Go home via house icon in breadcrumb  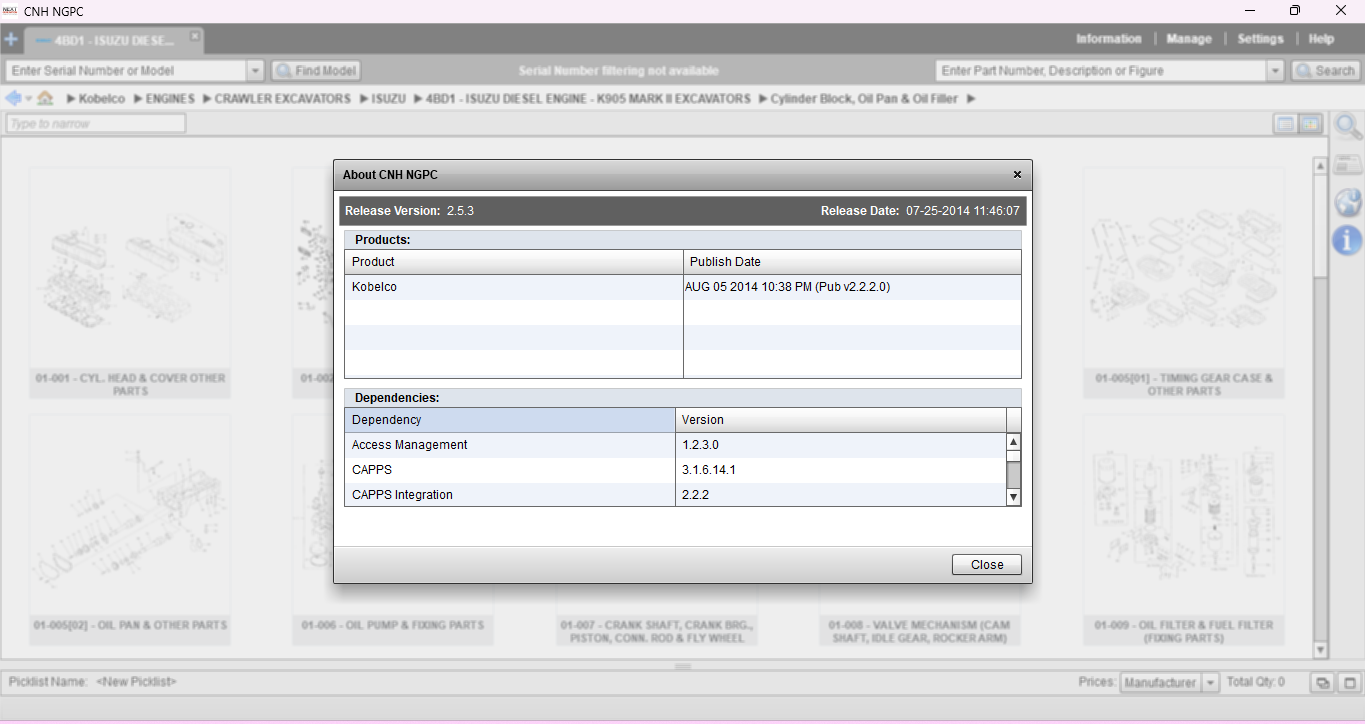45,99
